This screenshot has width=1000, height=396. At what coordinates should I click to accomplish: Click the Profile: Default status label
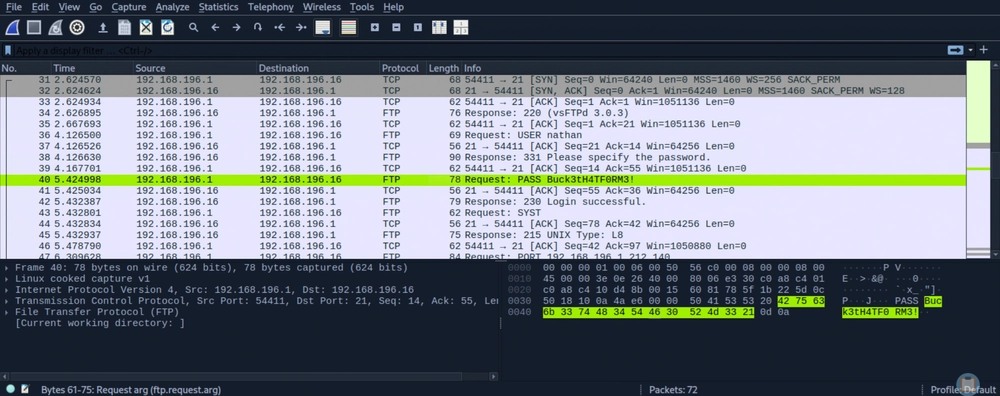coord(962,390)
